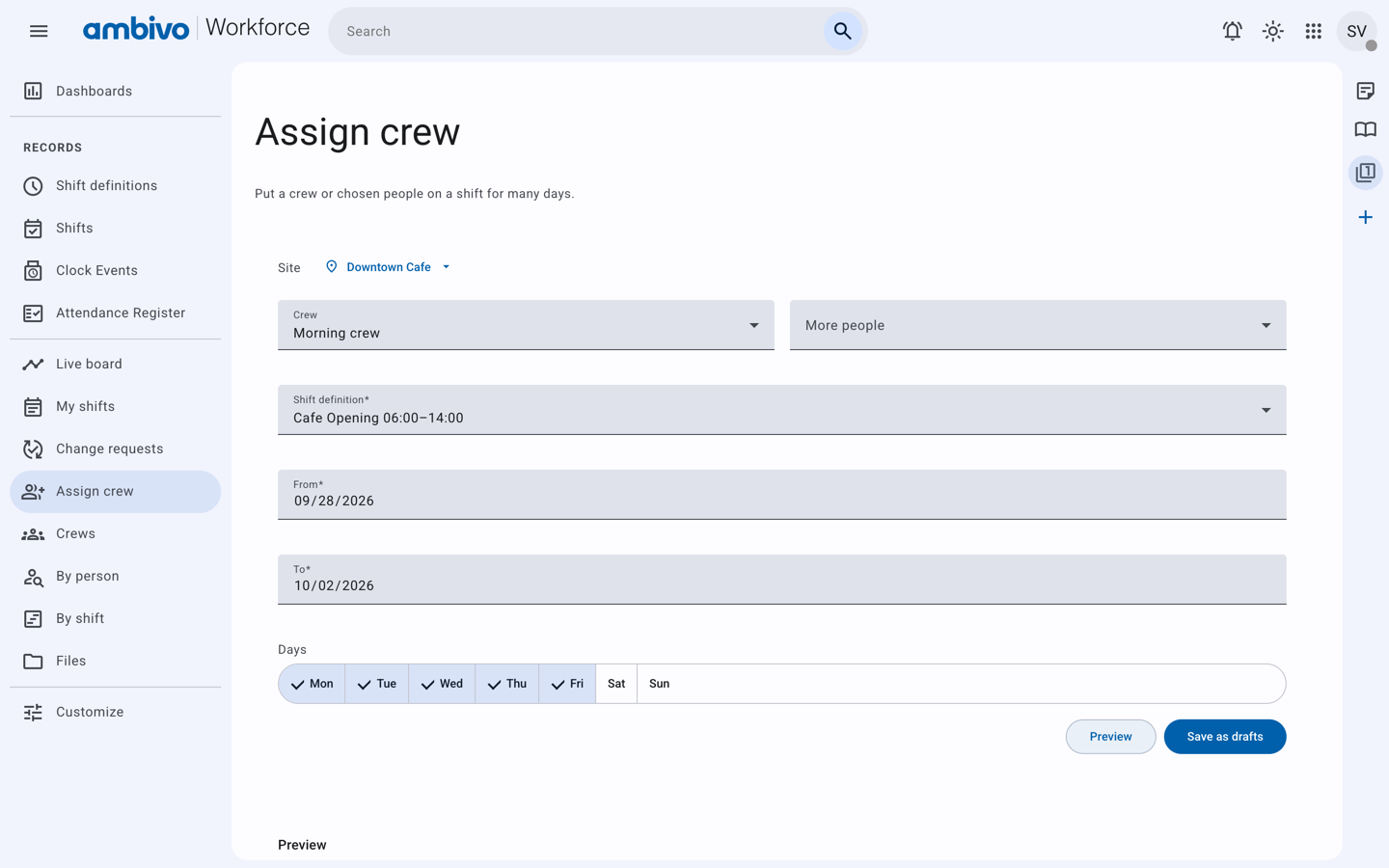Toggle the Mon day chip
This screenshot has height=868, width=1389.
(312, 684)
